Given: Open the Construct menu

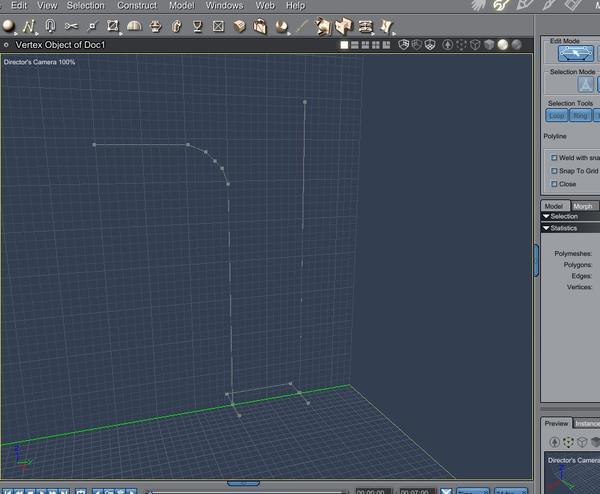Looking at the screenshot, I should (x=137, y=5).
